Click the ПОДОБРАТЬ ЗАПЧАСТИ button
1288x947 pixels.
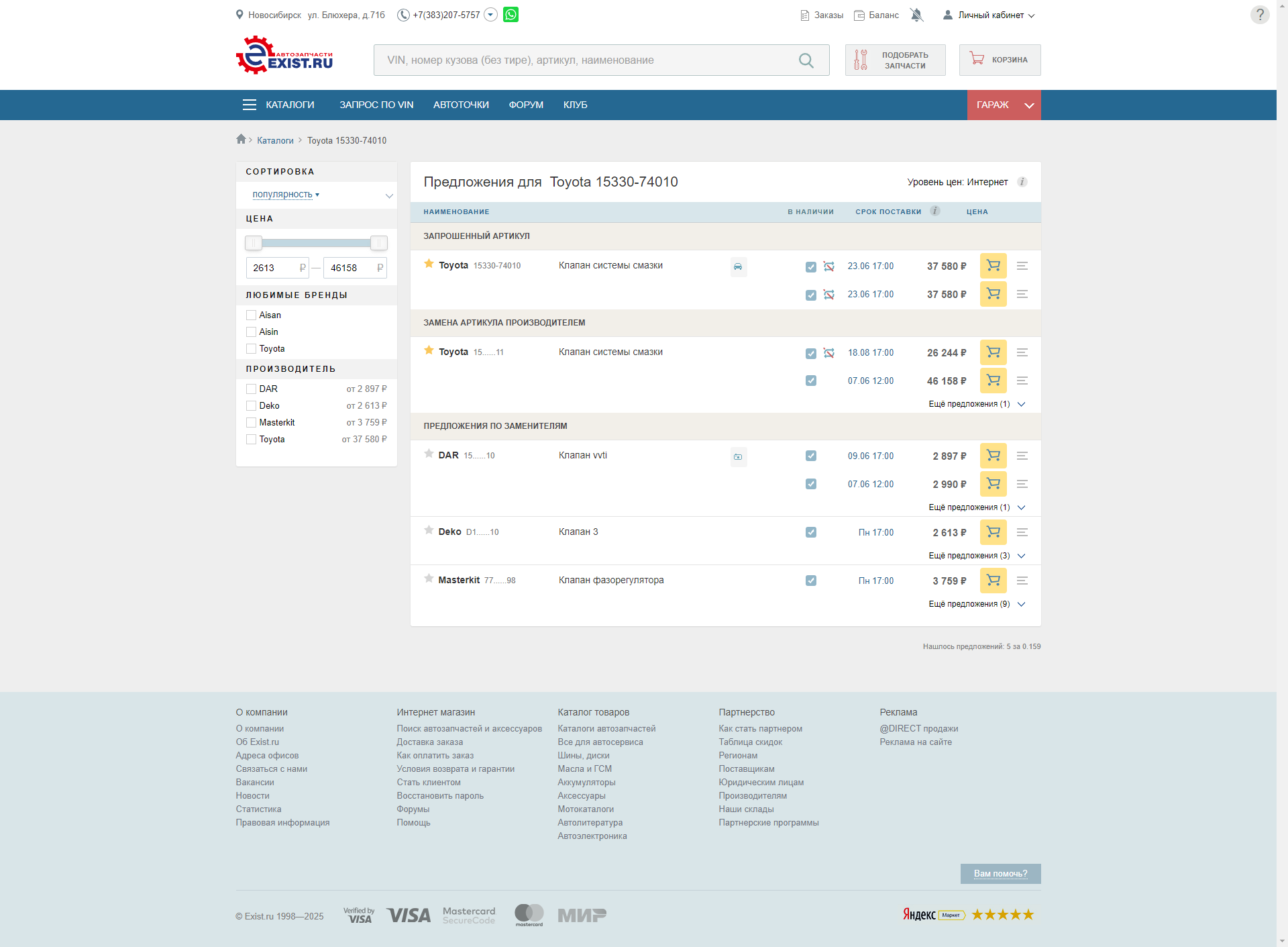895,60
